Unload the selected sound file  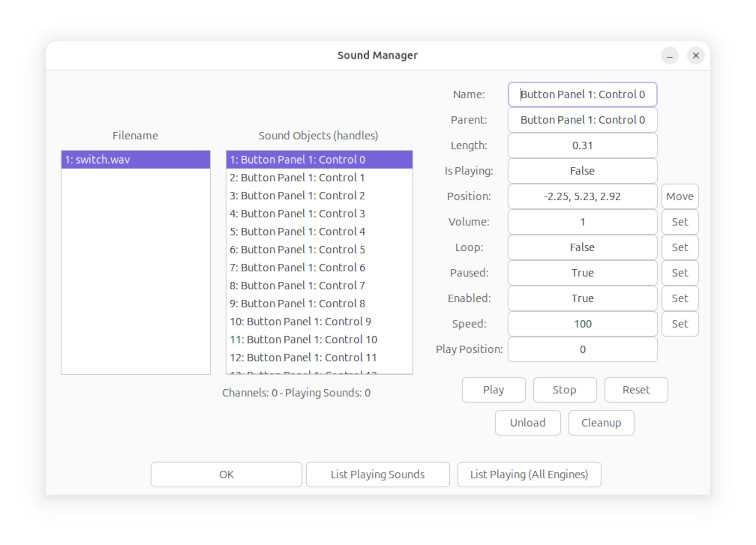(528, 423)
